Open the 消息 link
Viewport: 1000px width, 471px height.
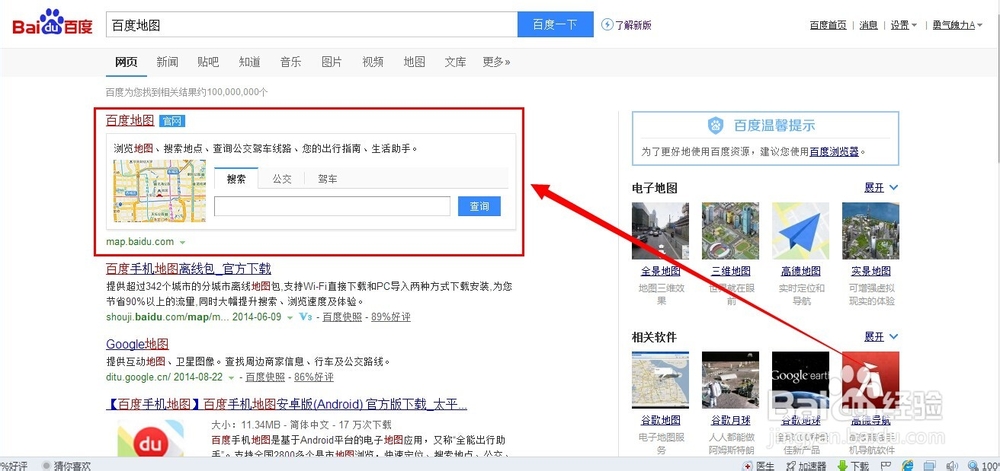coord(869,25)
